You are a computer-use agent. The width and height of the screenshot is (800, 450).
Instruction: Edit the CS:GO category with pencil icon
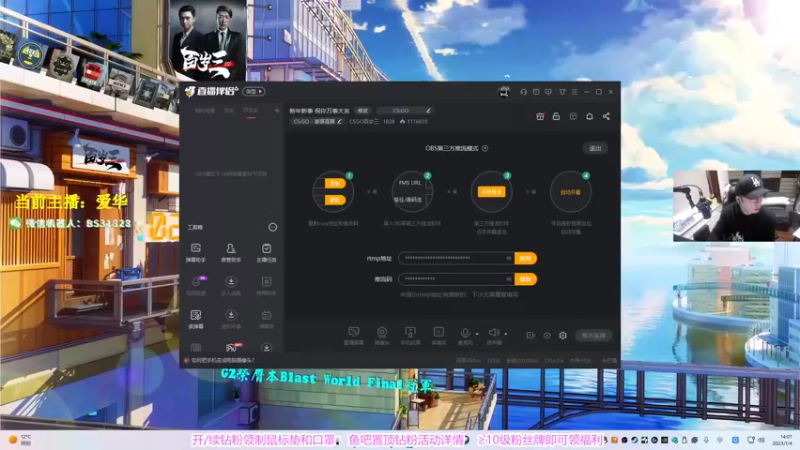coord(429,110)
